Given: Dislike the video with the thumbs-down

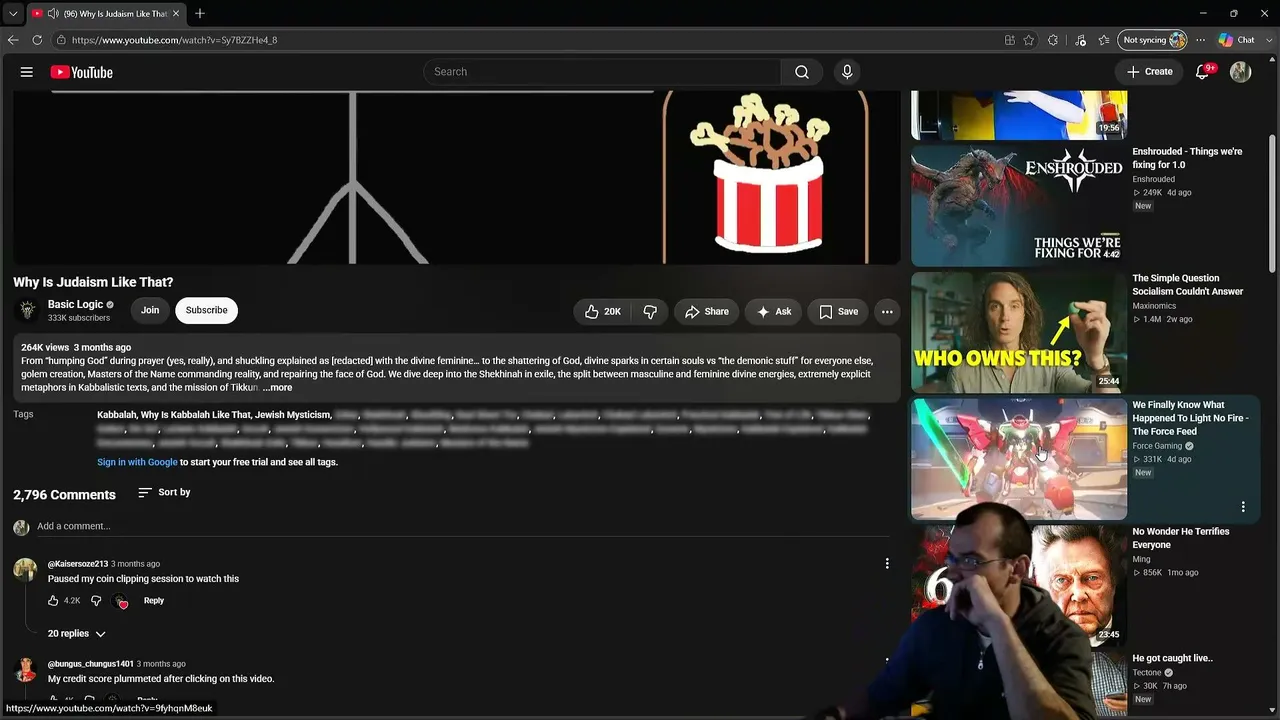Looking at the screenshot, I should (650, 311).
